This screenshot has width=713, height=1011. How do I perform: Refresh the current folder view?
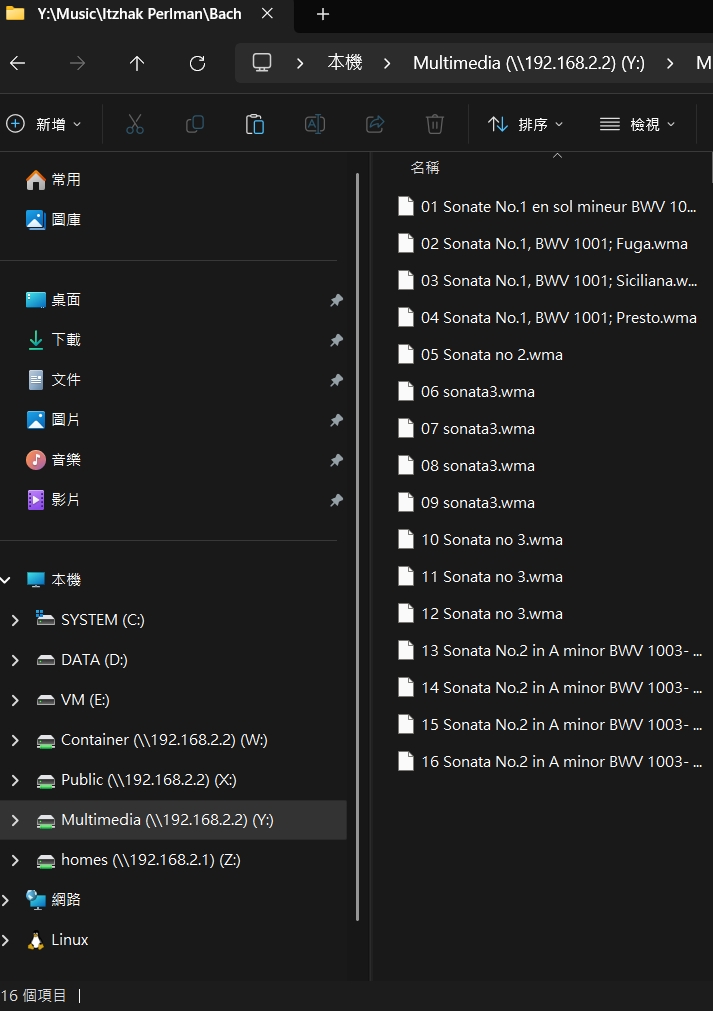(197, 63)
